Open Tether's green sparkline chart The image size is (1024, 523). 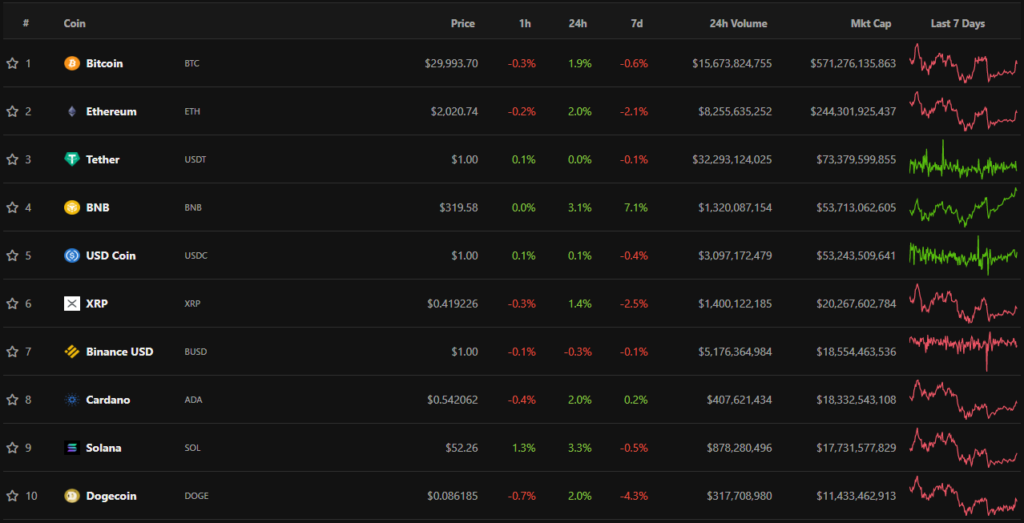pos(963,159)
